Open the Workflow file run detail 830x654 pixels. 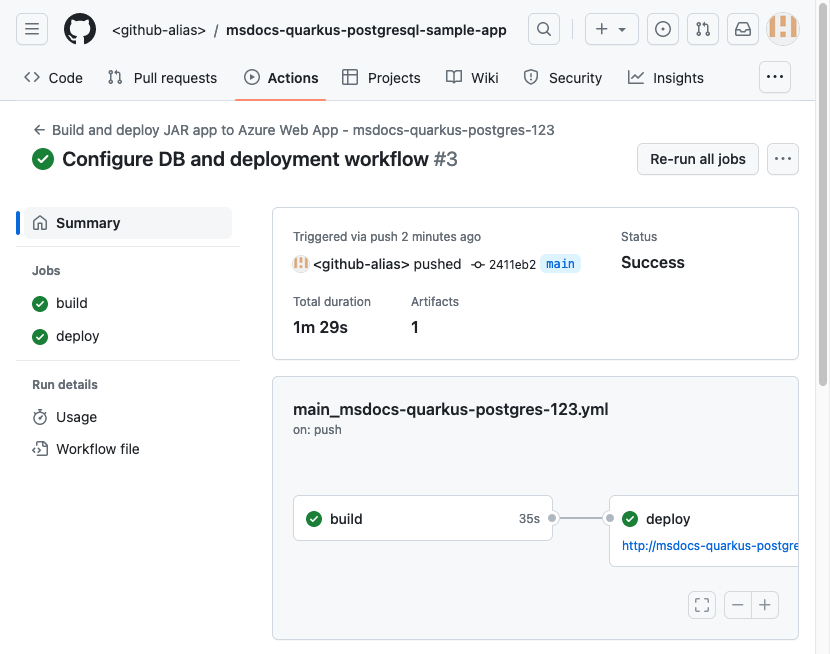97,449
